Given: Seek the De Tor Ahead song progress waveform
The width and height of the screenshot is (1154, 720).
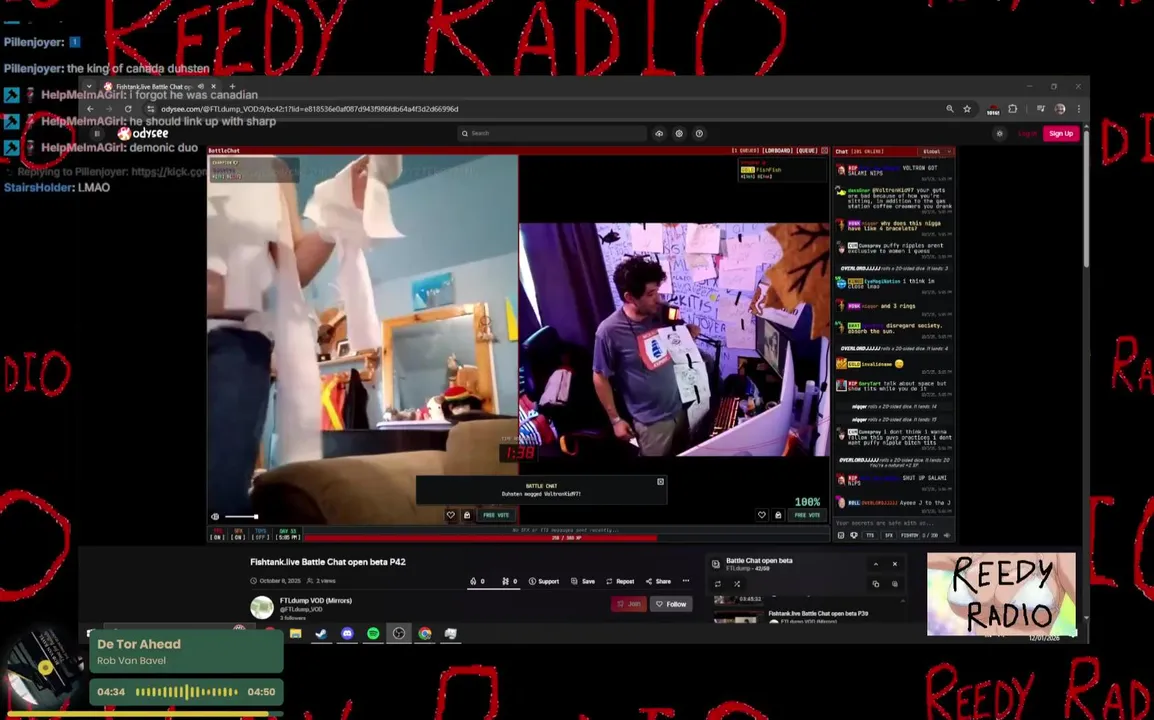Looking at the screenshot, I should pyautogui.click(x=186, y=692).
